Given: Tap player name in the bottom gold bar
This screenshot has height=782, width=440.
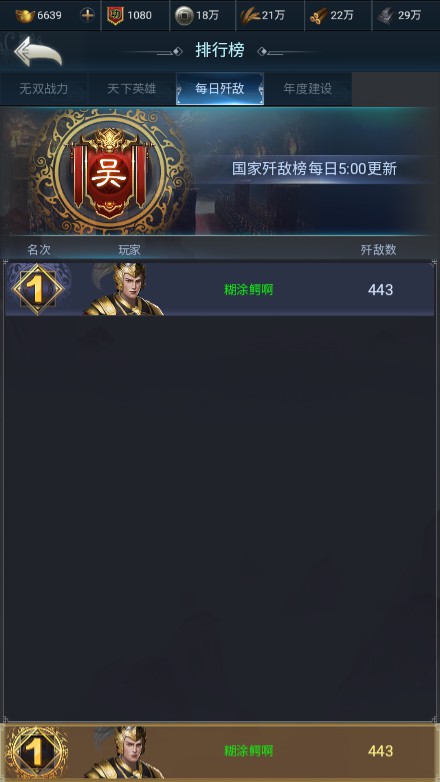Looking at the screenshot, I should tap(248, 751).
